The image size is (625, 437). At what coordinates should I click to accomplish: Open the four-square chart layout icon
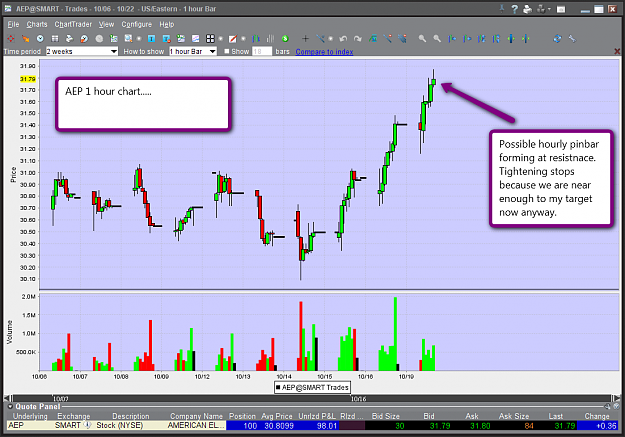(x=210, y=39)
